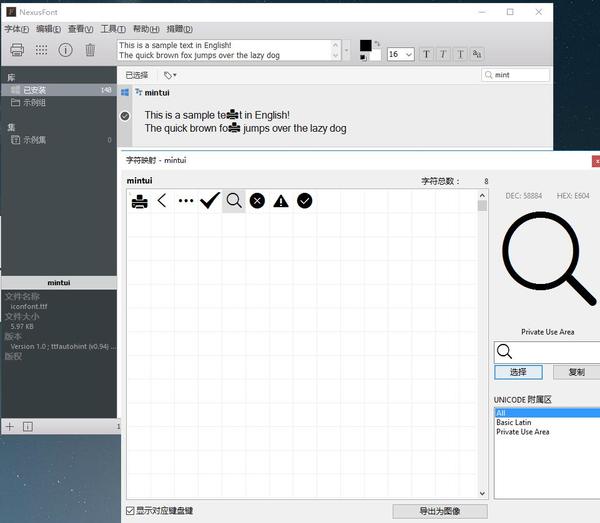This screenshot has width=600, height=523.
Task: Click the check circle next to mintui sample
Action: click(x=125, y=116)
